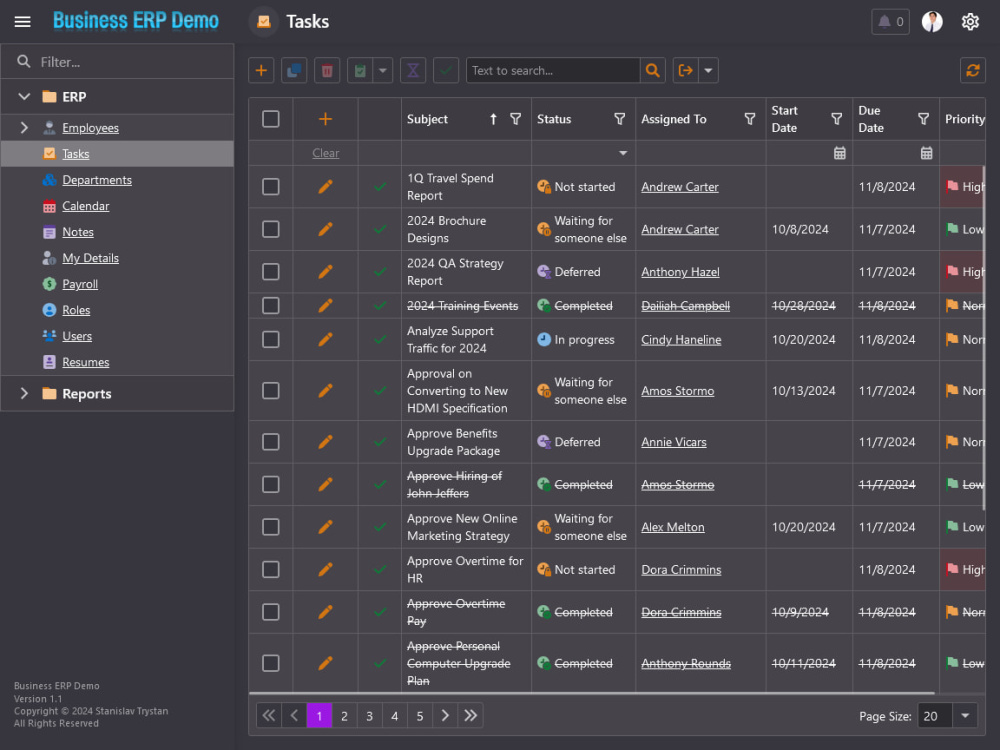Screen dimensions: 1000x750
Task: Jump to the last page
Action: (x=471, y=716)
